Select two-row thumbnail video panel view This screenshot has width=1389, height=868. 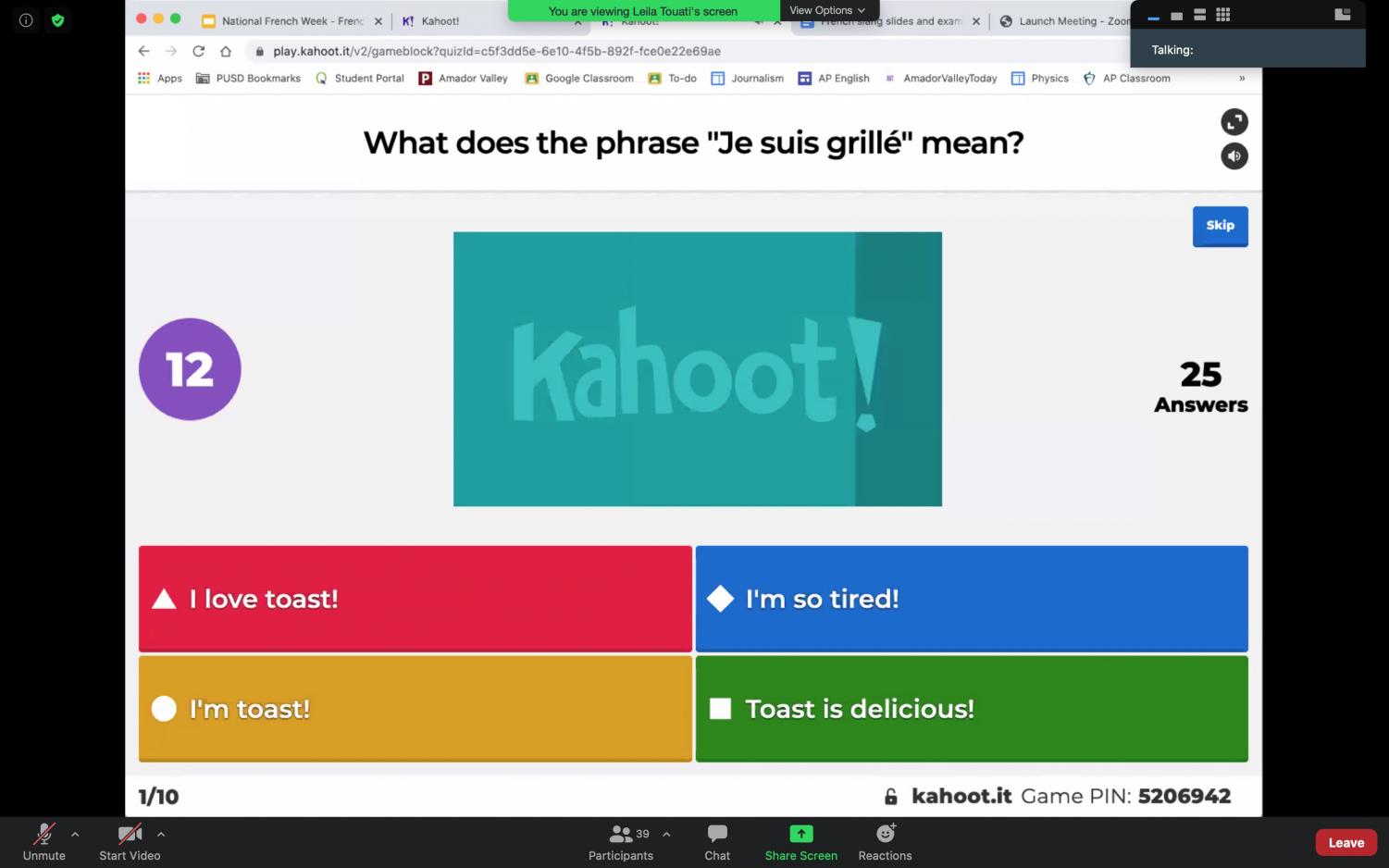(1199, 15)
